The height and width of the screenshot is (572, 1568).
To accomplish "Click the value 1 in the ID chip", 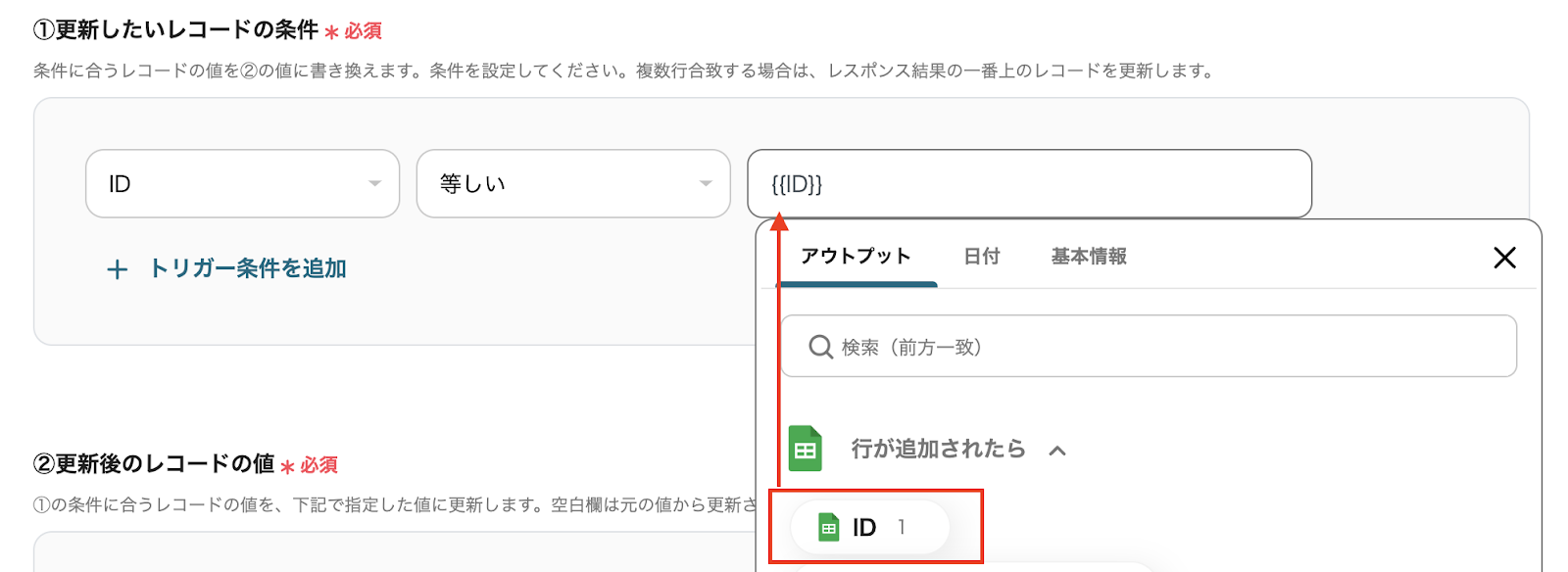I will 902,528.
